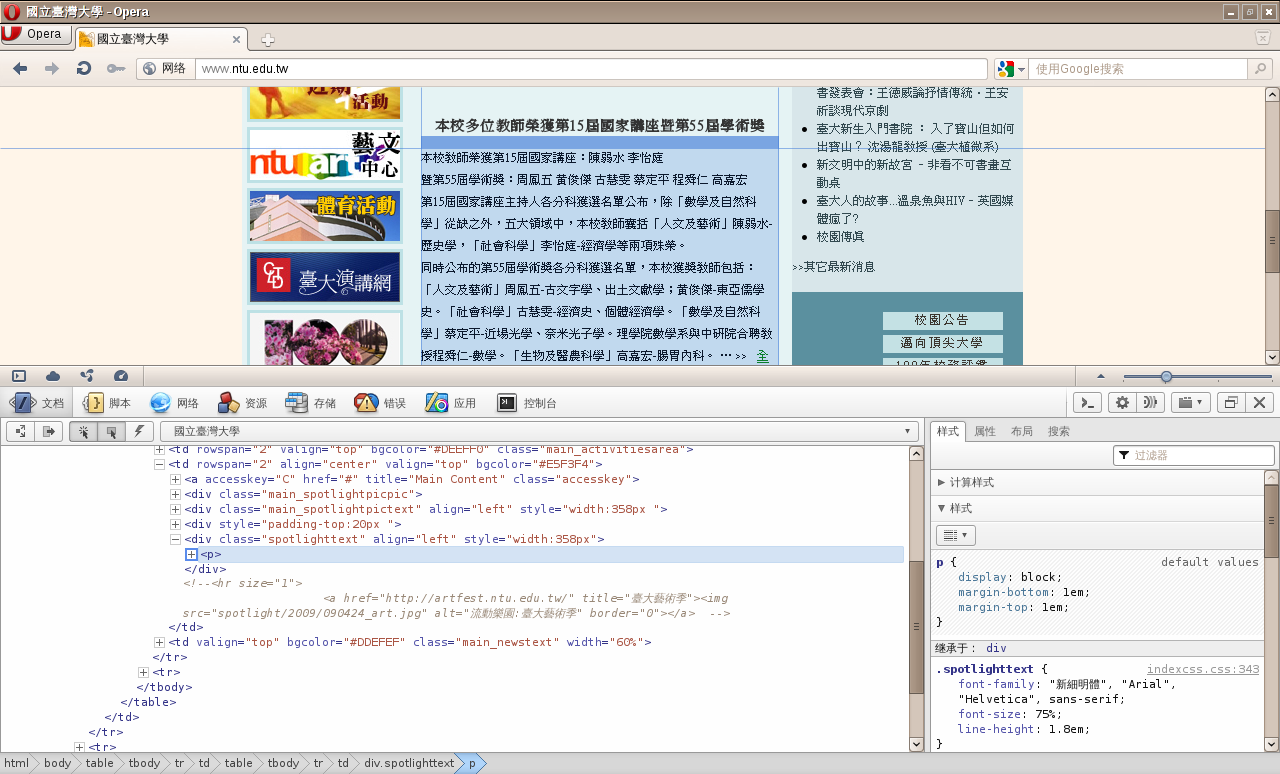Click the export DOM icon
Screen dimensions: 1280x774
(48, 431)
